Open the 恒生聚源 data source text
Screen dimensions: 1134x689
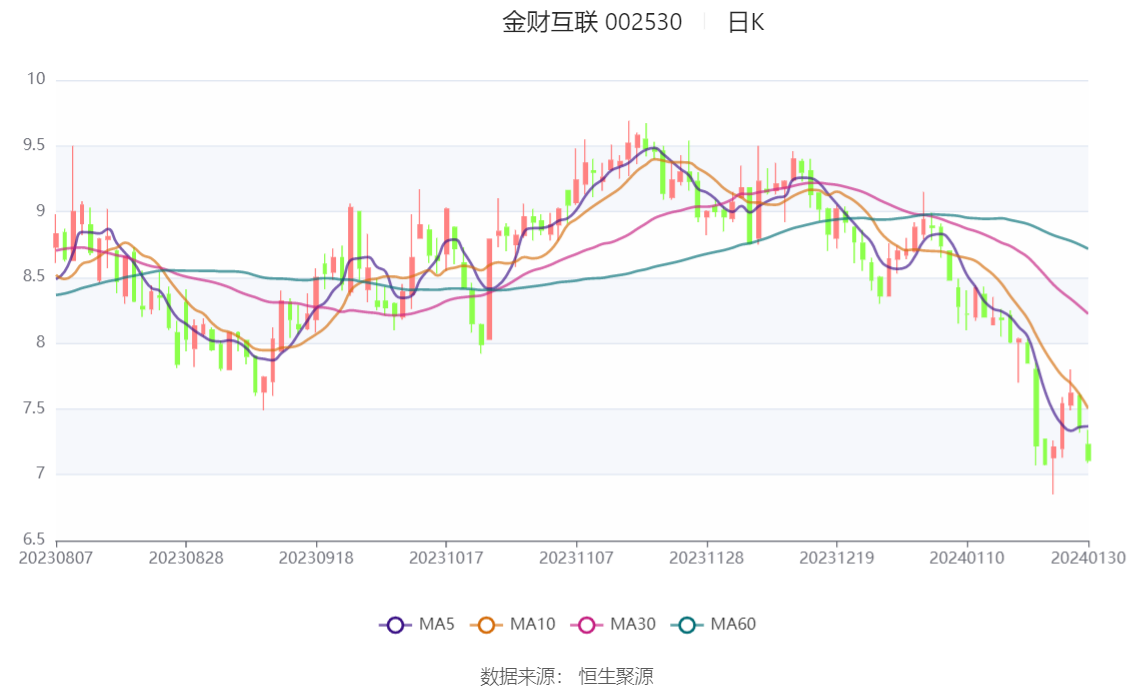click(x=616, y=677)
